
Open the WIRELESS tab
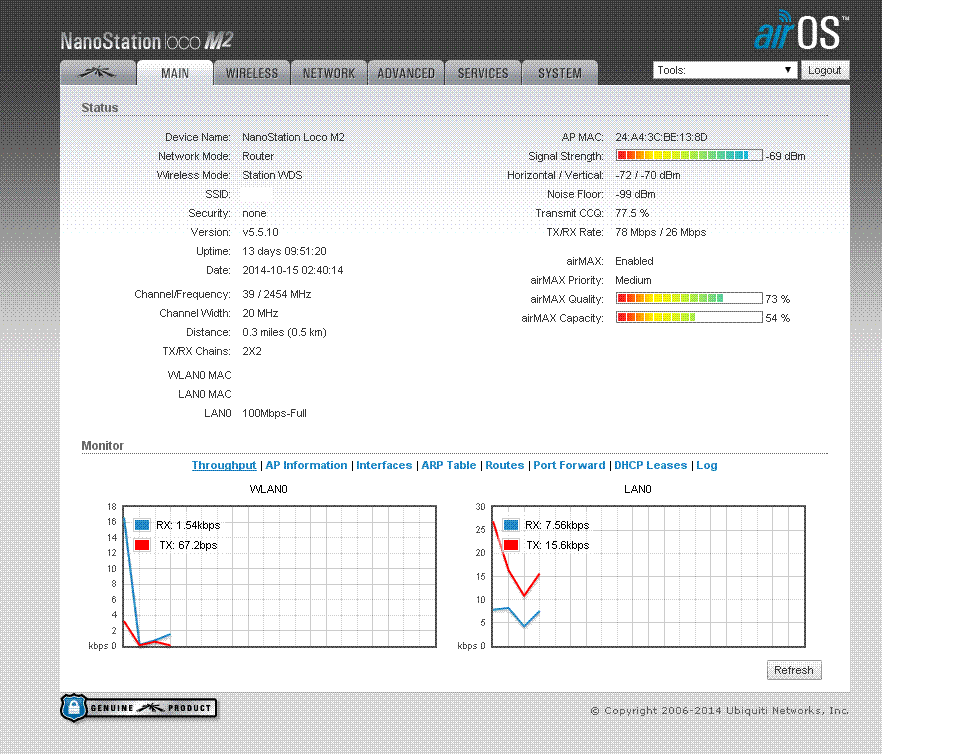[x=252, y=73]
